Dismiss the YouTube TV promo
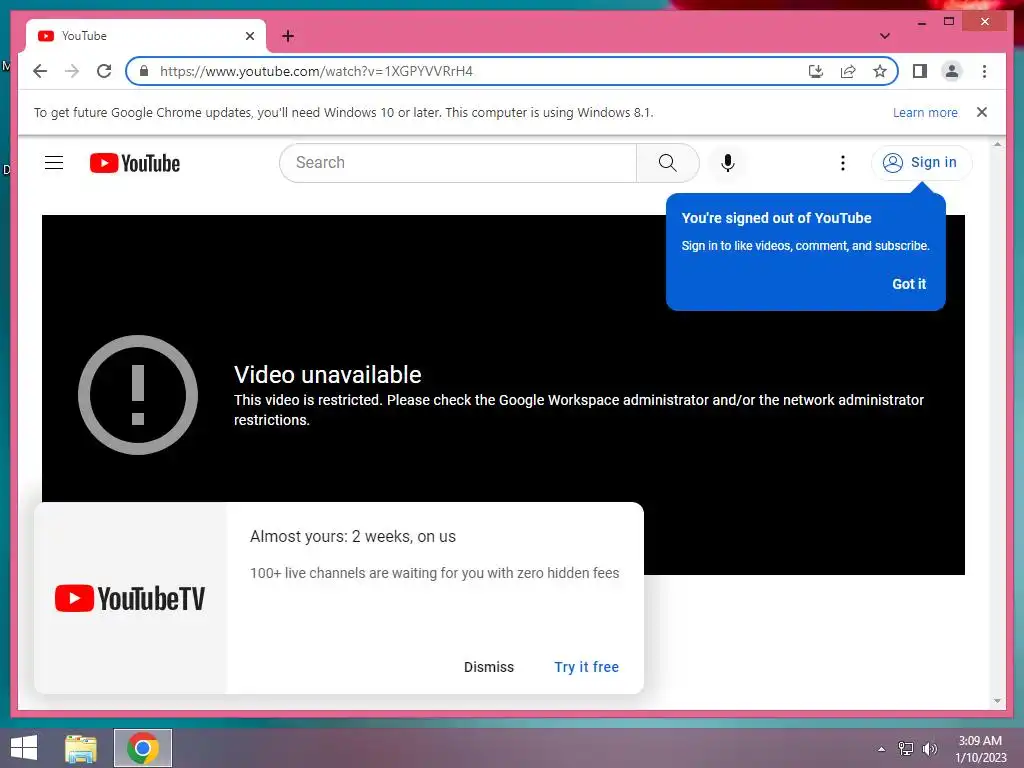The height and width of the screenshot is (768, 1024). [488, 667]
